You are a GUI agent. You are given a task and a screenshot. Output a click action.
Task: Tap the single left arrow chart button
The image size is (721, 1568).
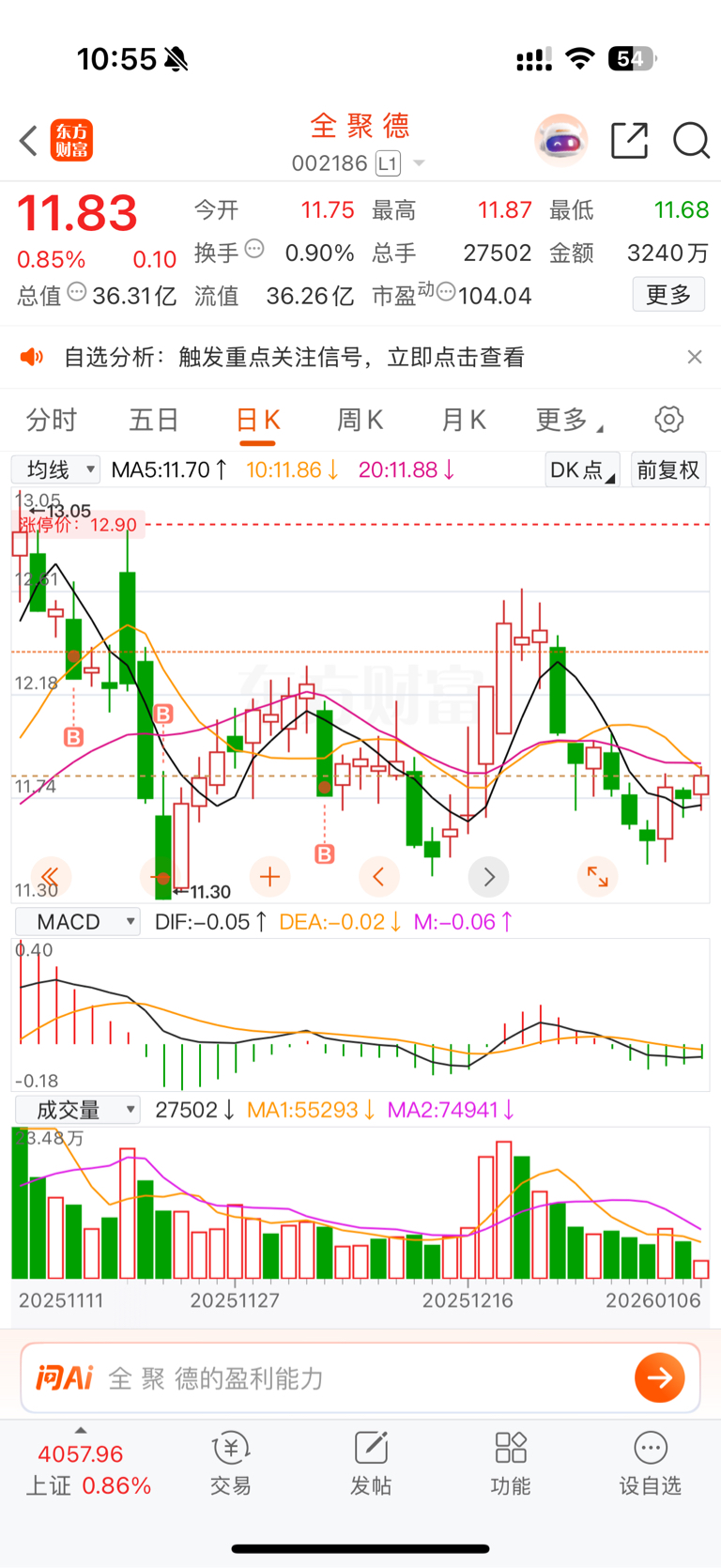pyautogui.click(x=378, y=877)
